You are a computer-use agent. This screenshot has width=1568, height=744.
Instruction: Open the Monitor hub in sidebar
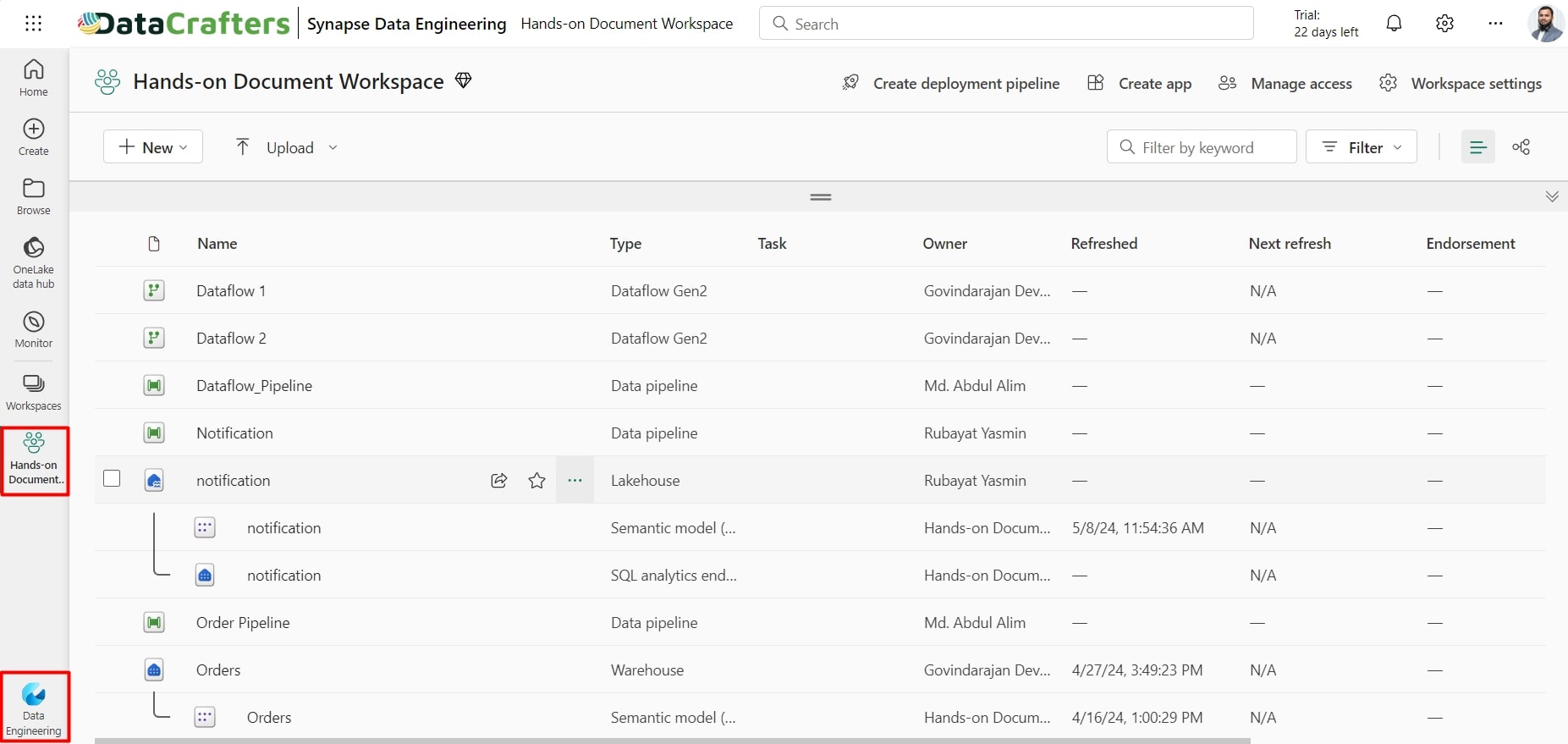tap(34, 329)
